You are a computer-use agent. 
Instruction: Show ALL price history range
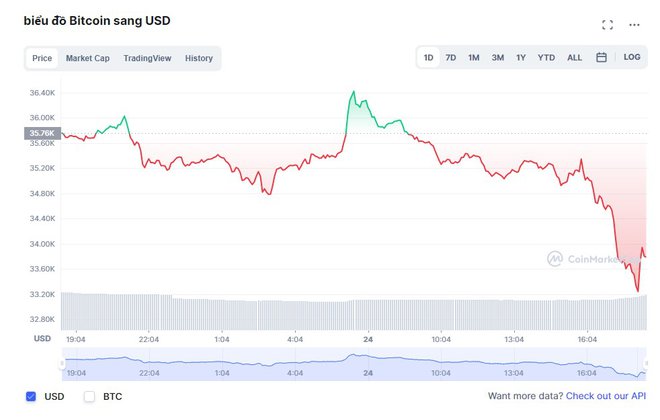tap(575, 58)
